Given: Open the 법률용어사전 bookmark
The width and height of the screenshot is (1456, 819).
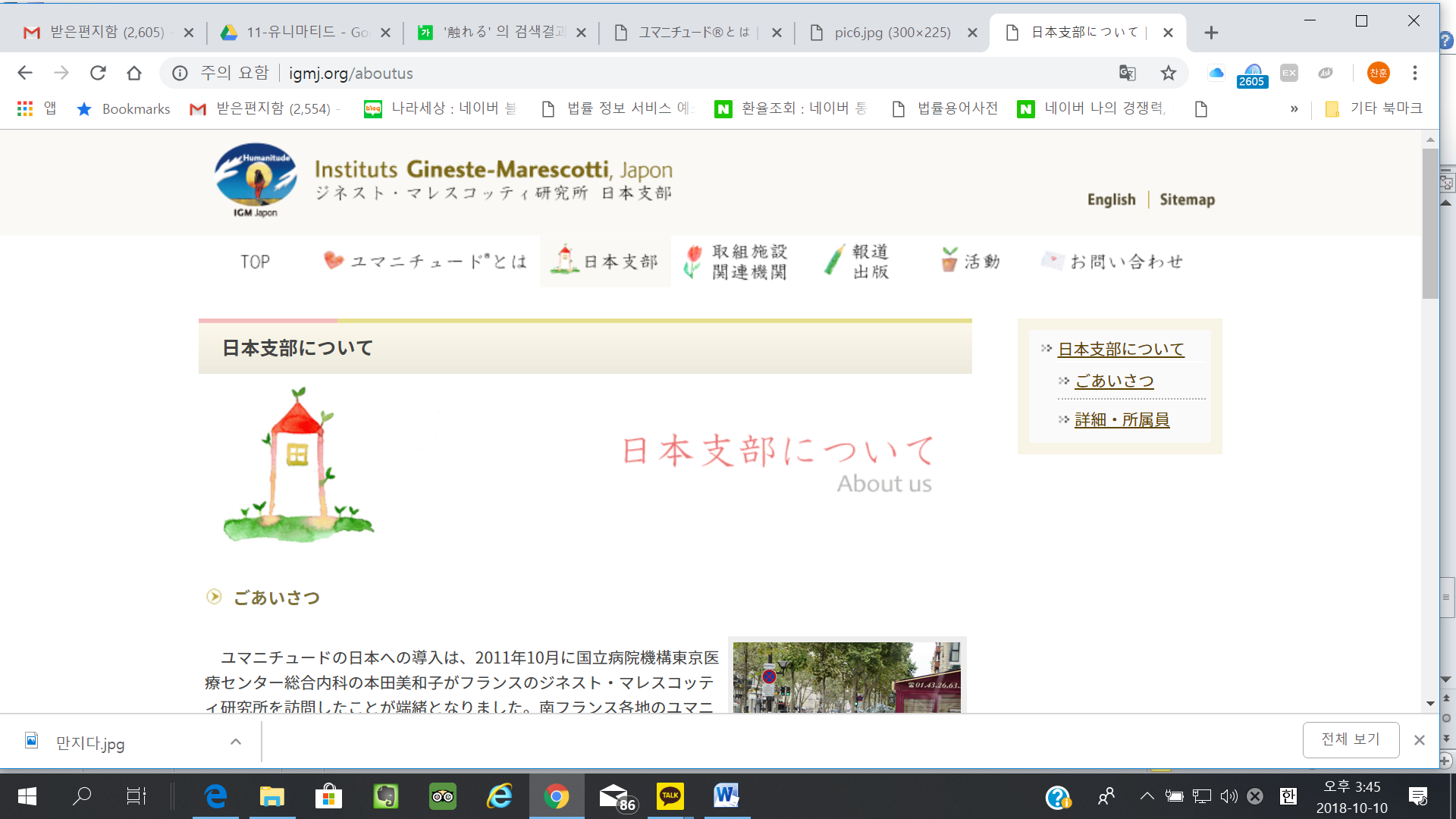Looking at the screenshot, I should (x=946, y=108).
